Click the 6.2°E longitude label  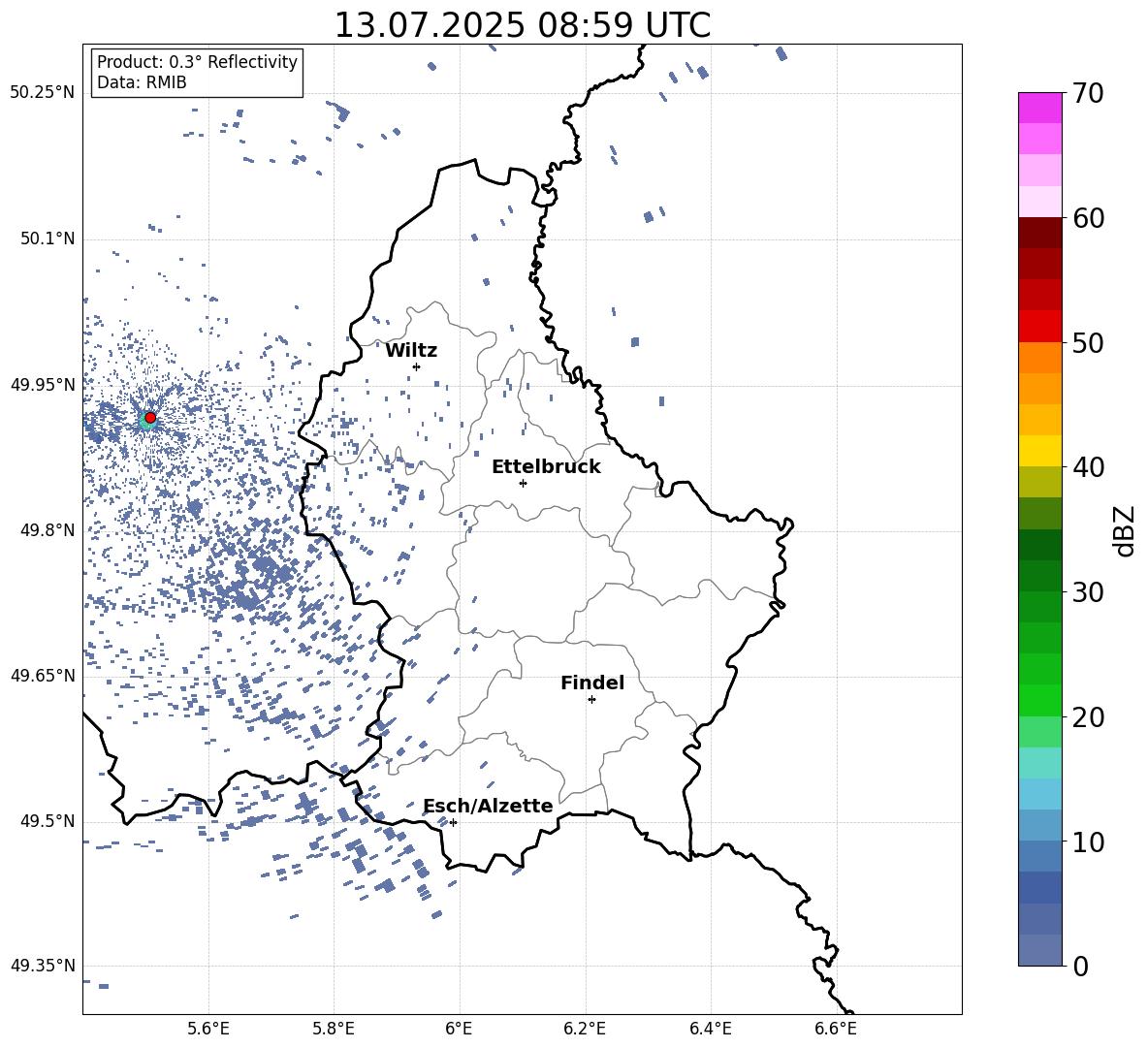point(585,1029)
